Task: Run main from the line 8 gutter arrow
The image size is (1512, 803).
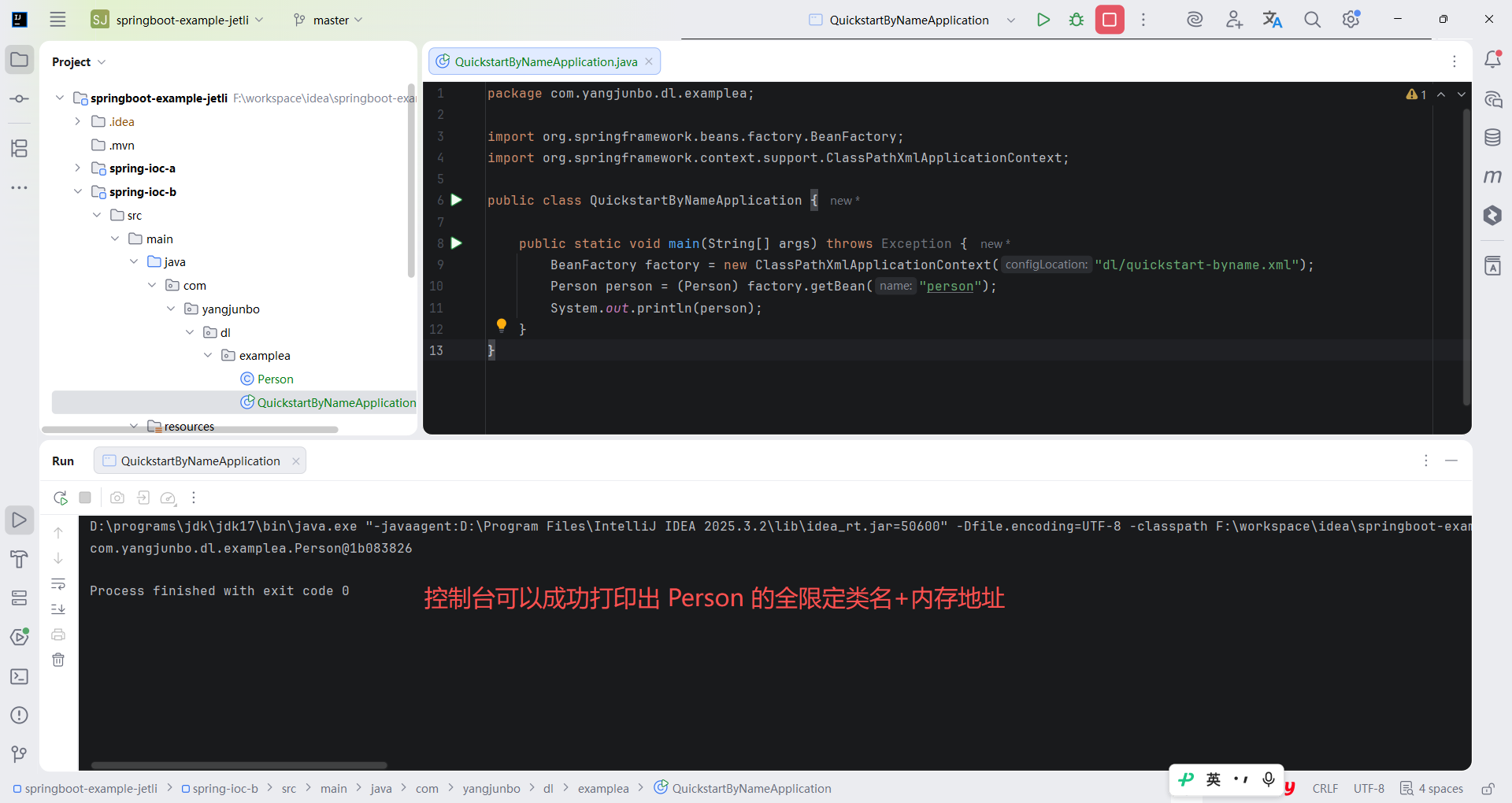Action: (x=456, y=243)
